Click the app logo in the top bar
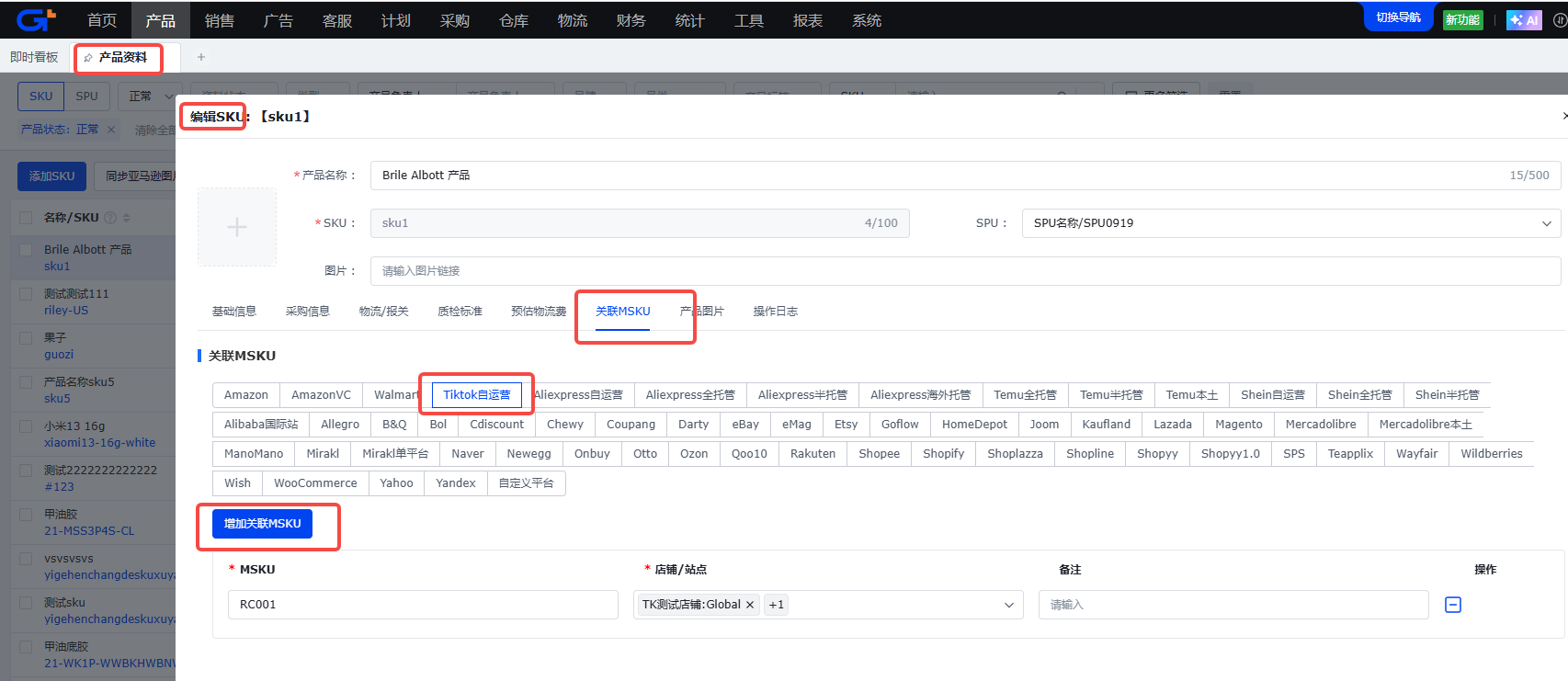Image resolution: width=1568 pixels, height=681 pixels. point(37,19)
